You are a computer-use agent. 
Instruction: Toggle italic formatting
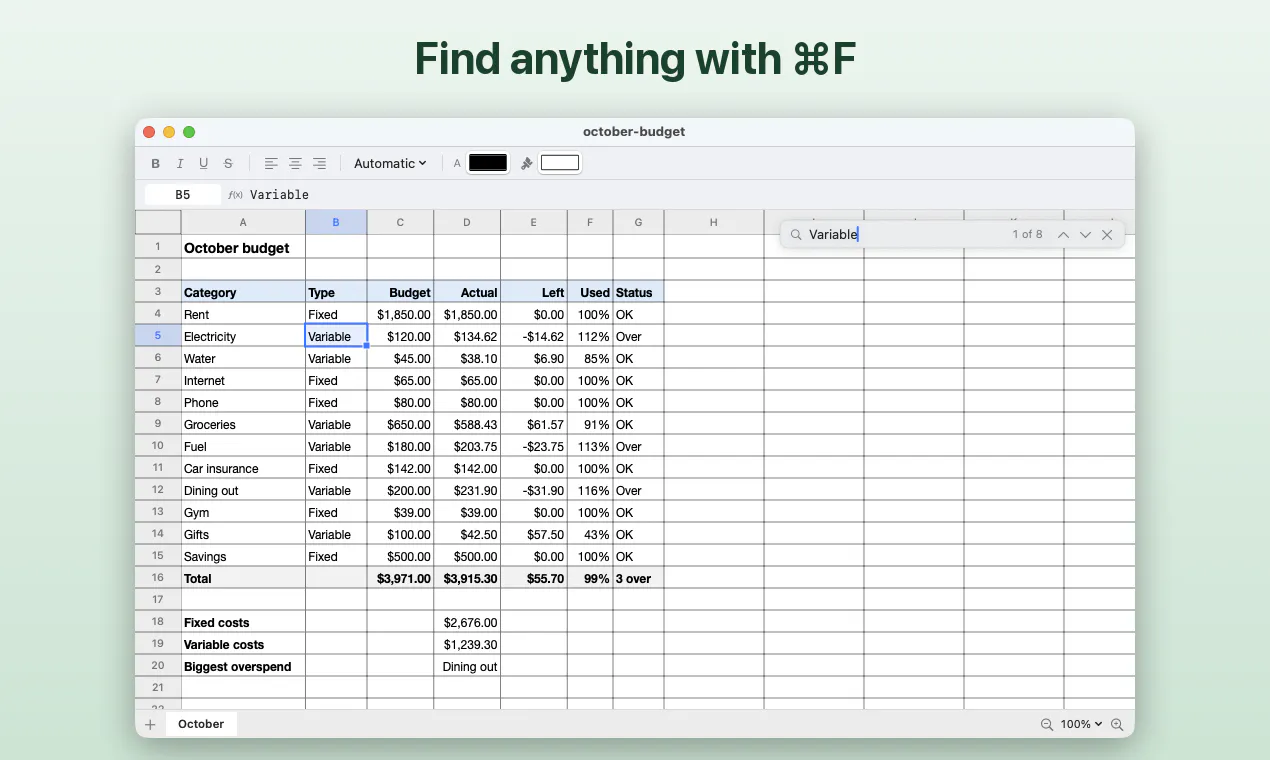(180, 163)
